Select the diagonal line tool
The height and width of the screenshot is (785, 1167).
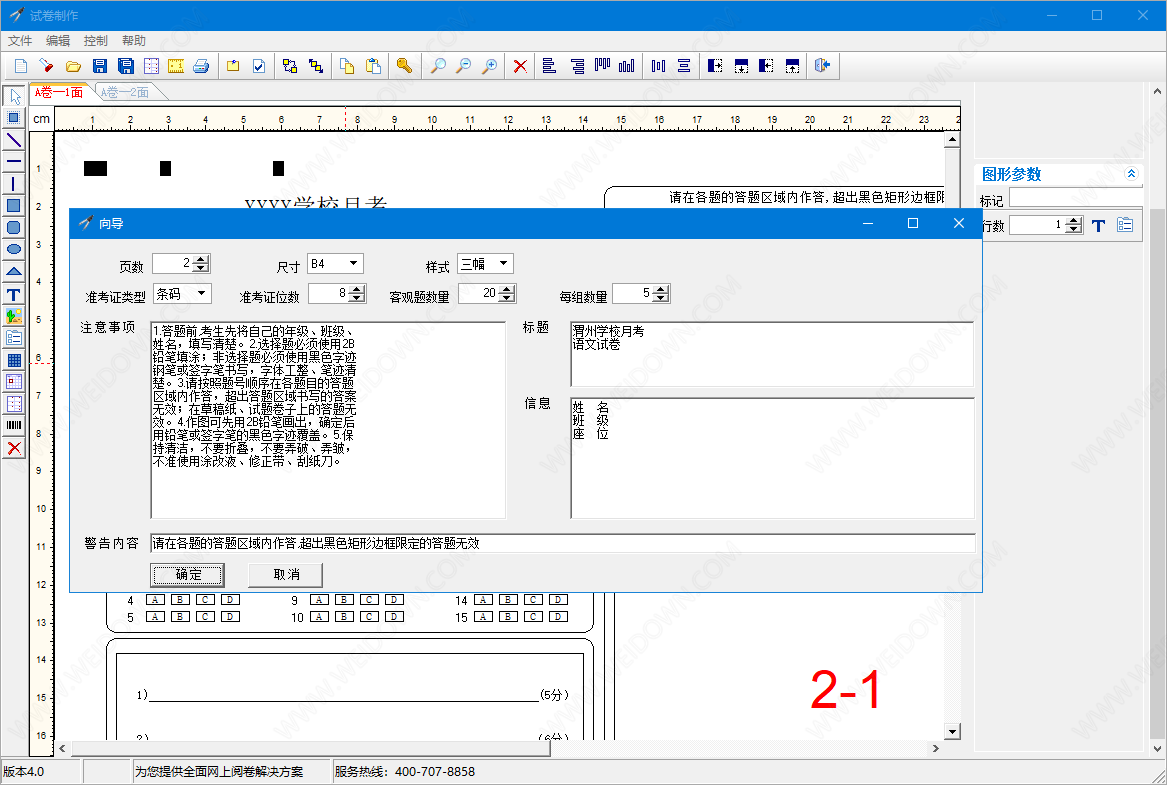pyautogui.click(x=14, y=140)
